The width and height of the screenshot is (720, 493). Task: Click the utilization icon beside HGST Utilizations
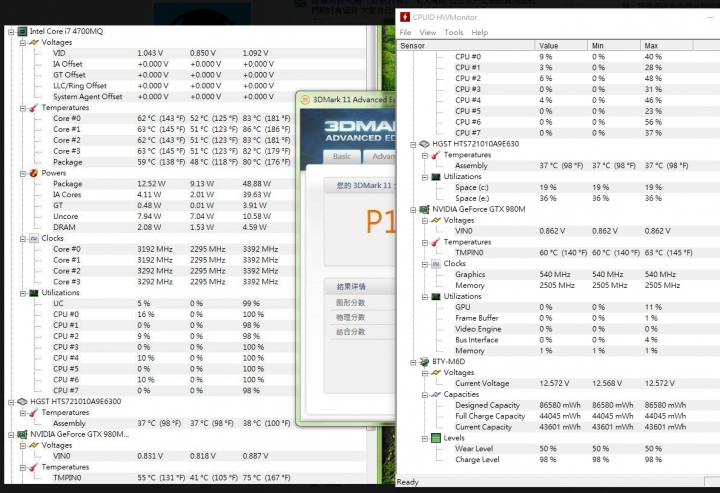[435, 177]
